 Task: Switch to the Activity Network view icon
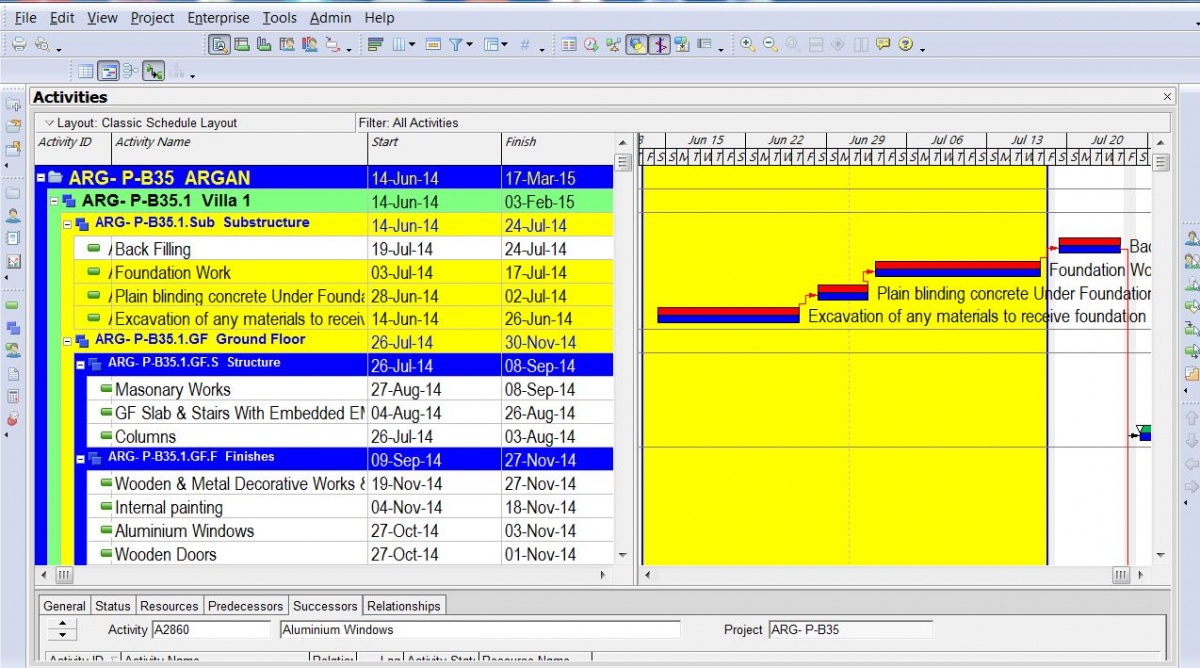click(x=130, y=71)
